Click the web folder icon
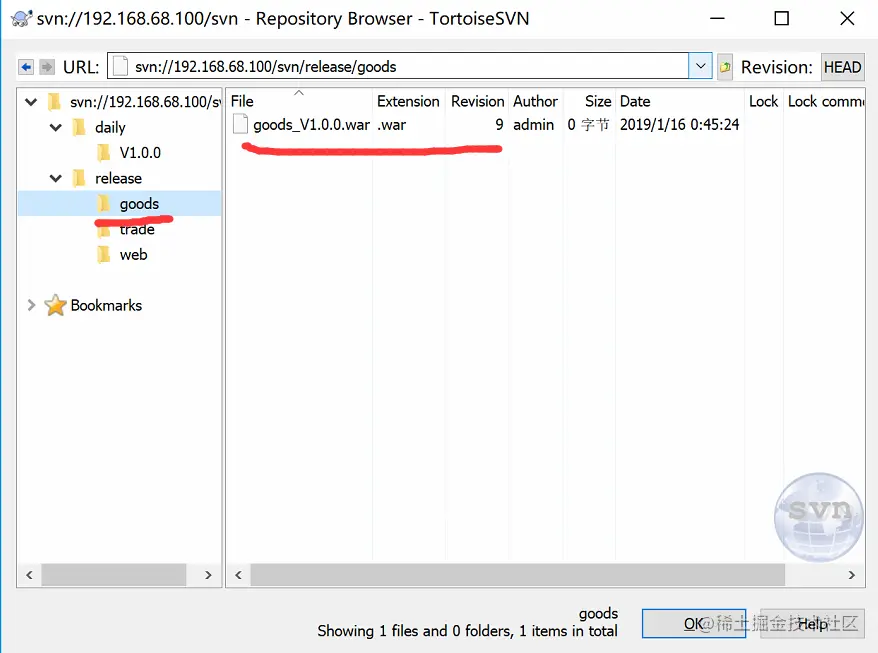 click(104, 254)
